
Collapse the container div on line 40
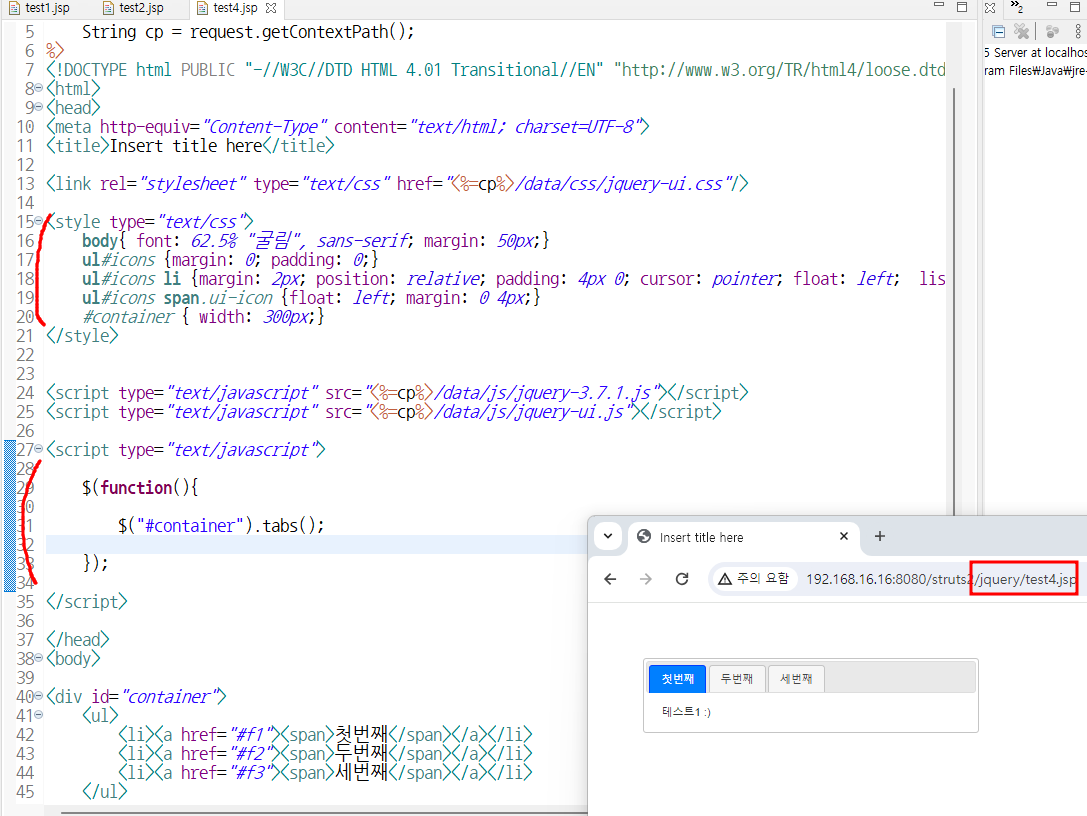39,696
